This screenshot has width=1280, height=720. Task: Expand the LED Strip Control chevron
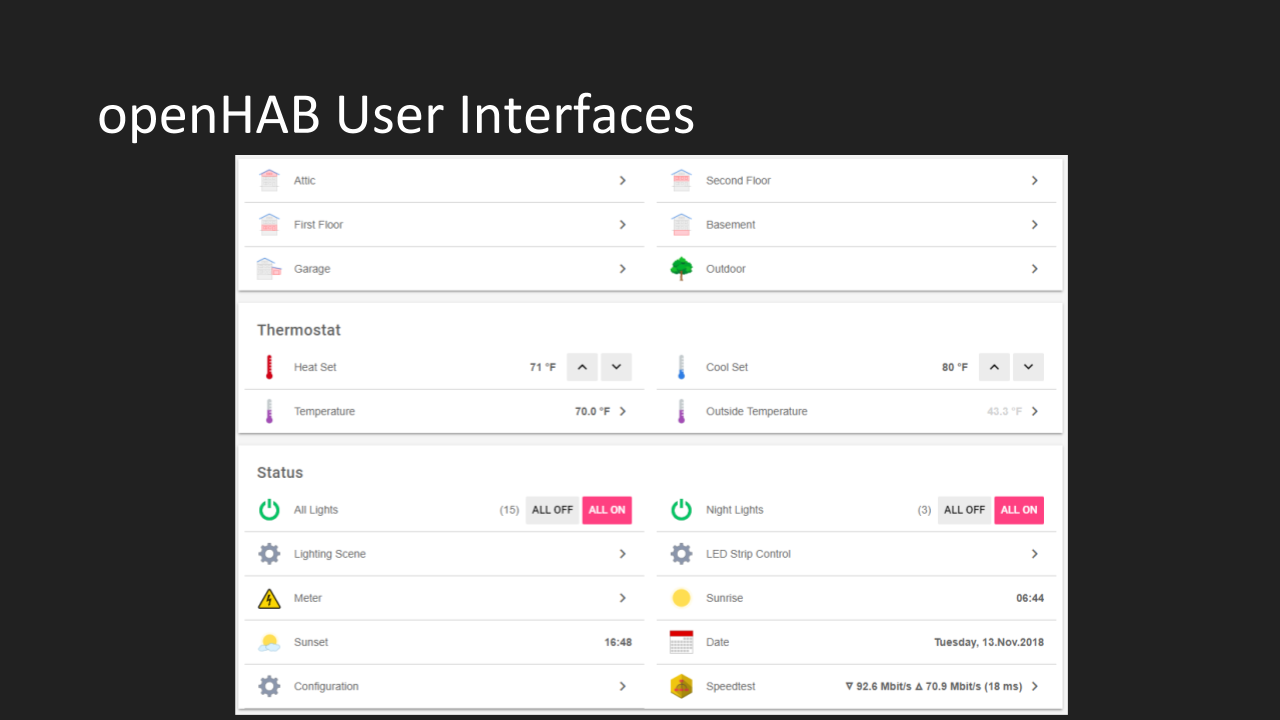tap(1034, 554)
